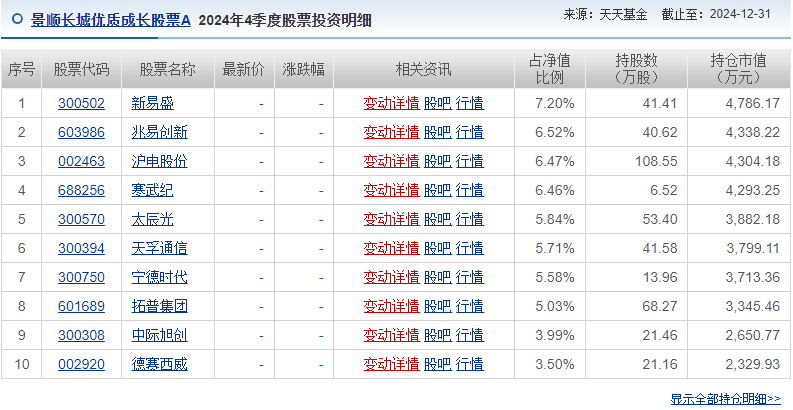The image size is (793, 410).
Task: Open stock name 拓普集团
Action: click(160, 306)
